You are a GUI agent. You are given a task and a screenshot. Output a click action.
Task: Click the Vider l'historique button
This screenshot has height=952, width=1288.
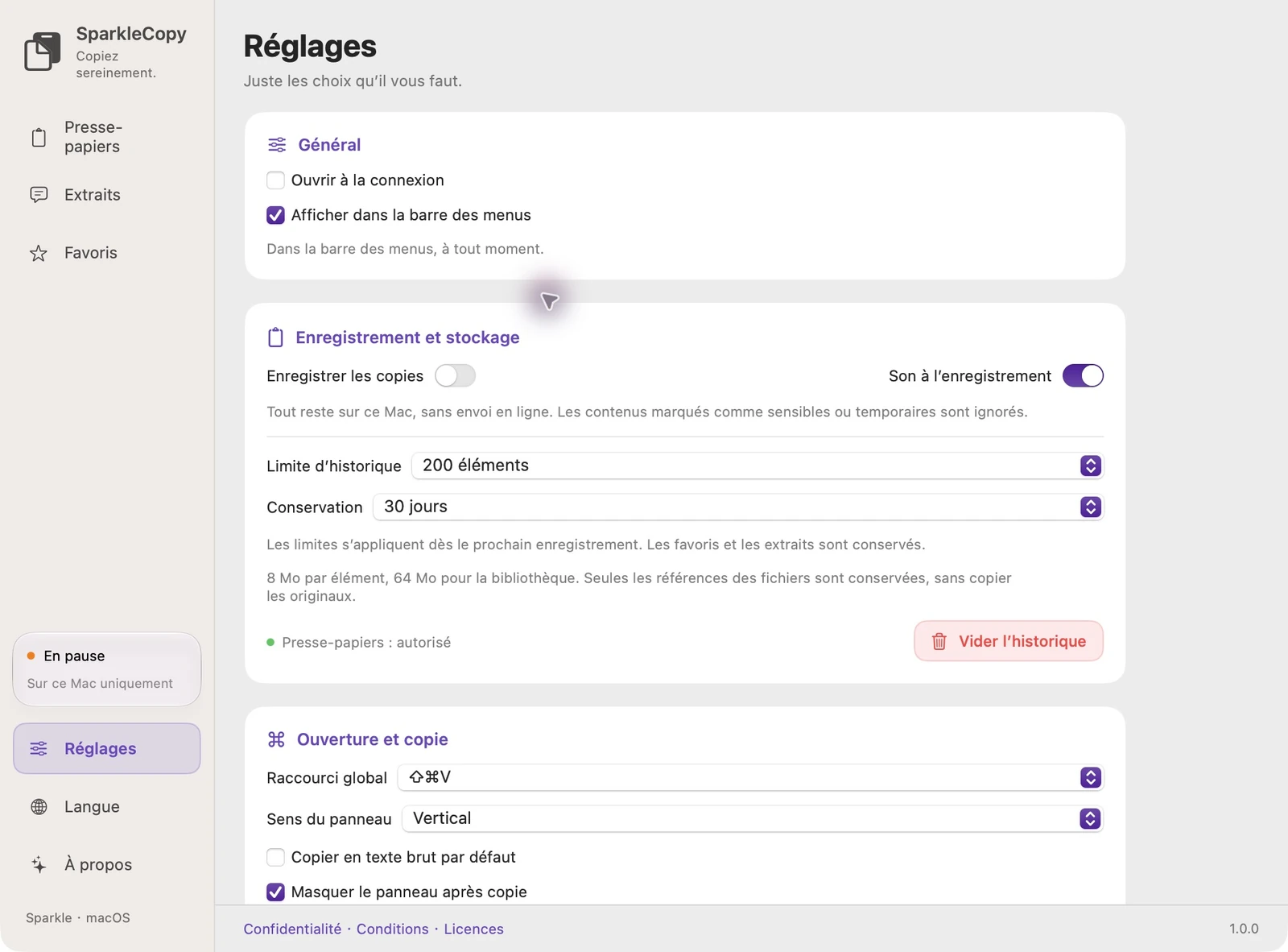click(1009, 641)
